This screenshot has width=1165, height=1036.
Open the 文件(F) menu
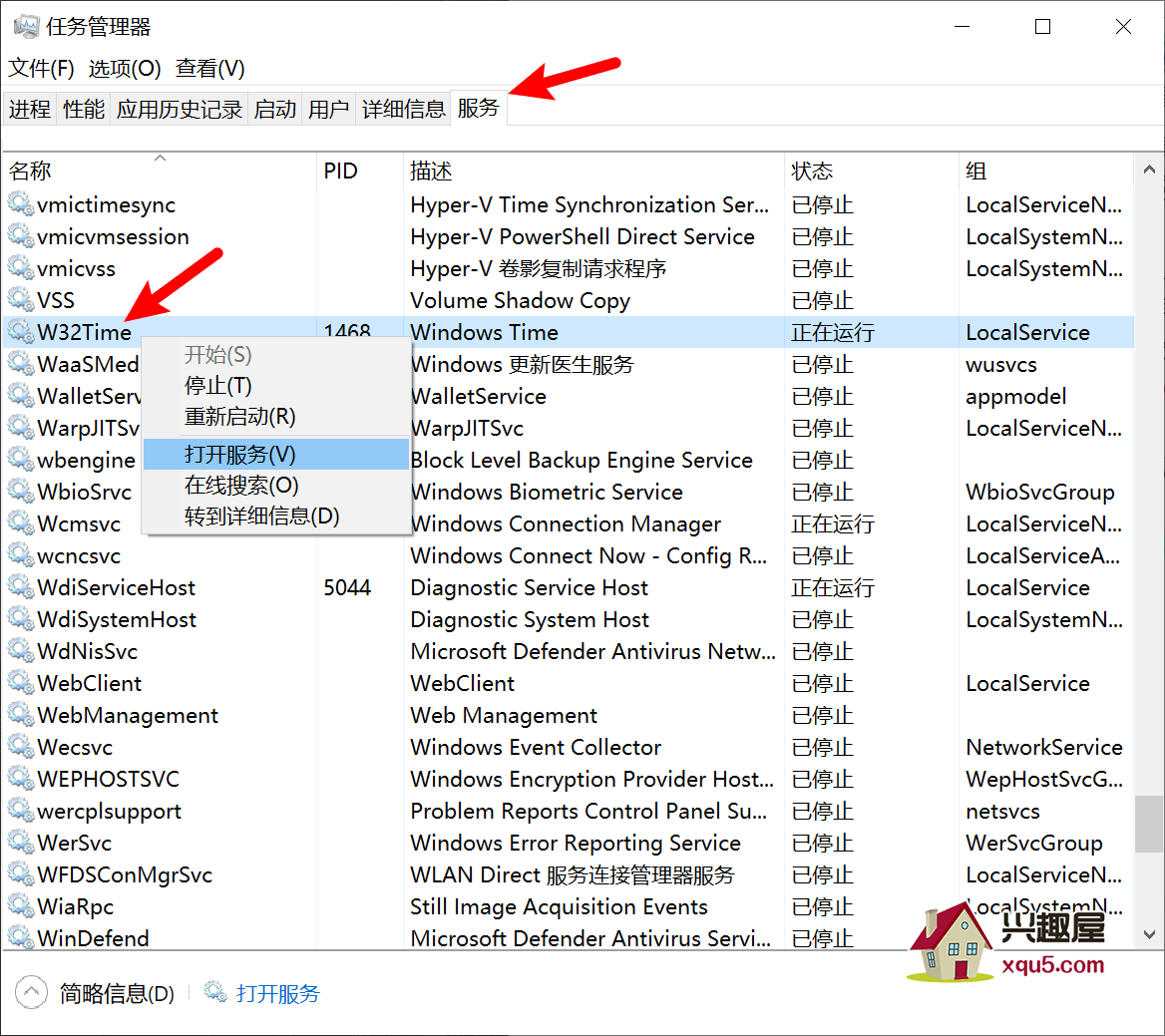click(x=42, y=69)
